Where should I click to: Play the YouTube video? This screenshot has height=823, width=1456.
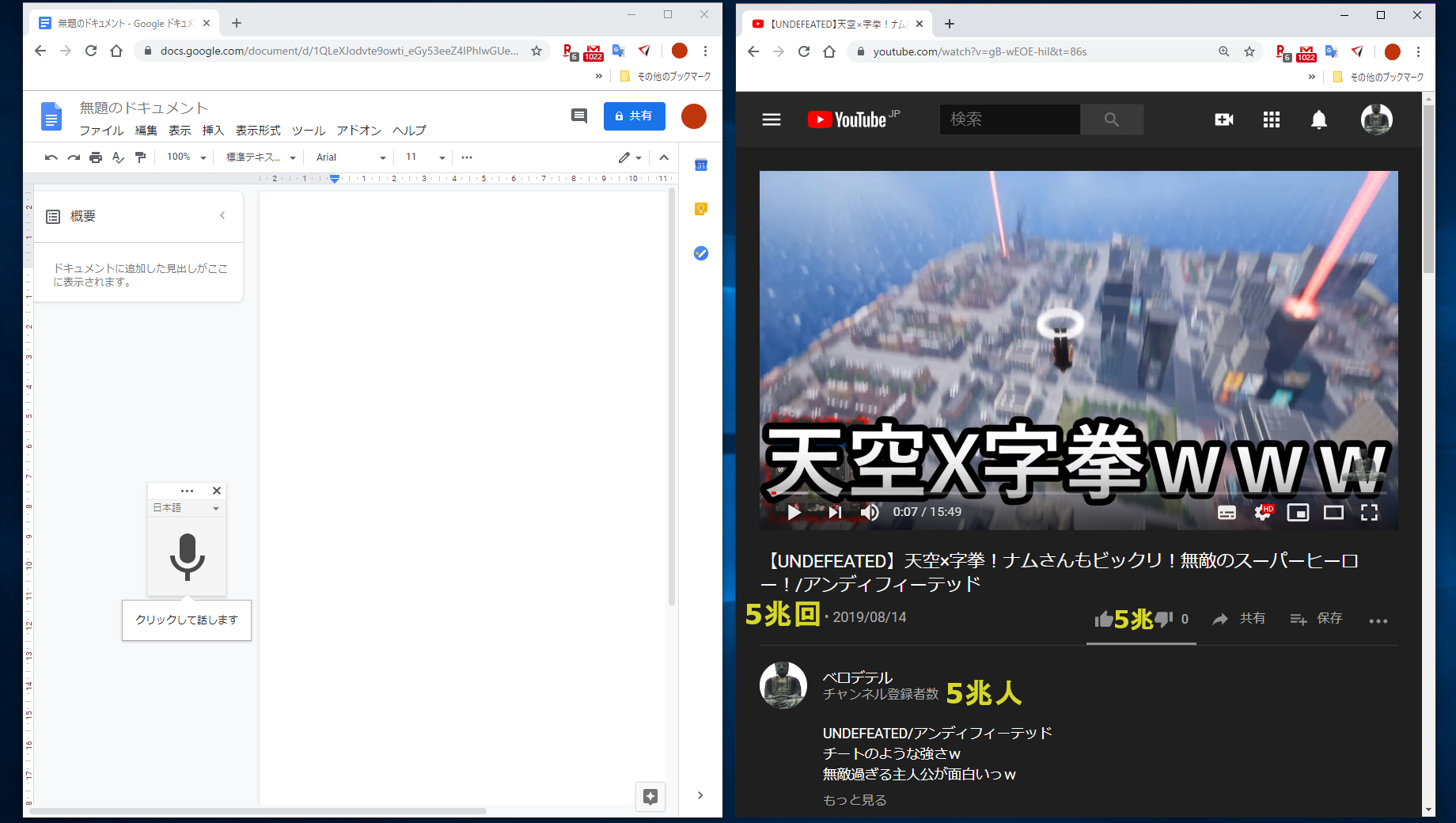[794, 512]
